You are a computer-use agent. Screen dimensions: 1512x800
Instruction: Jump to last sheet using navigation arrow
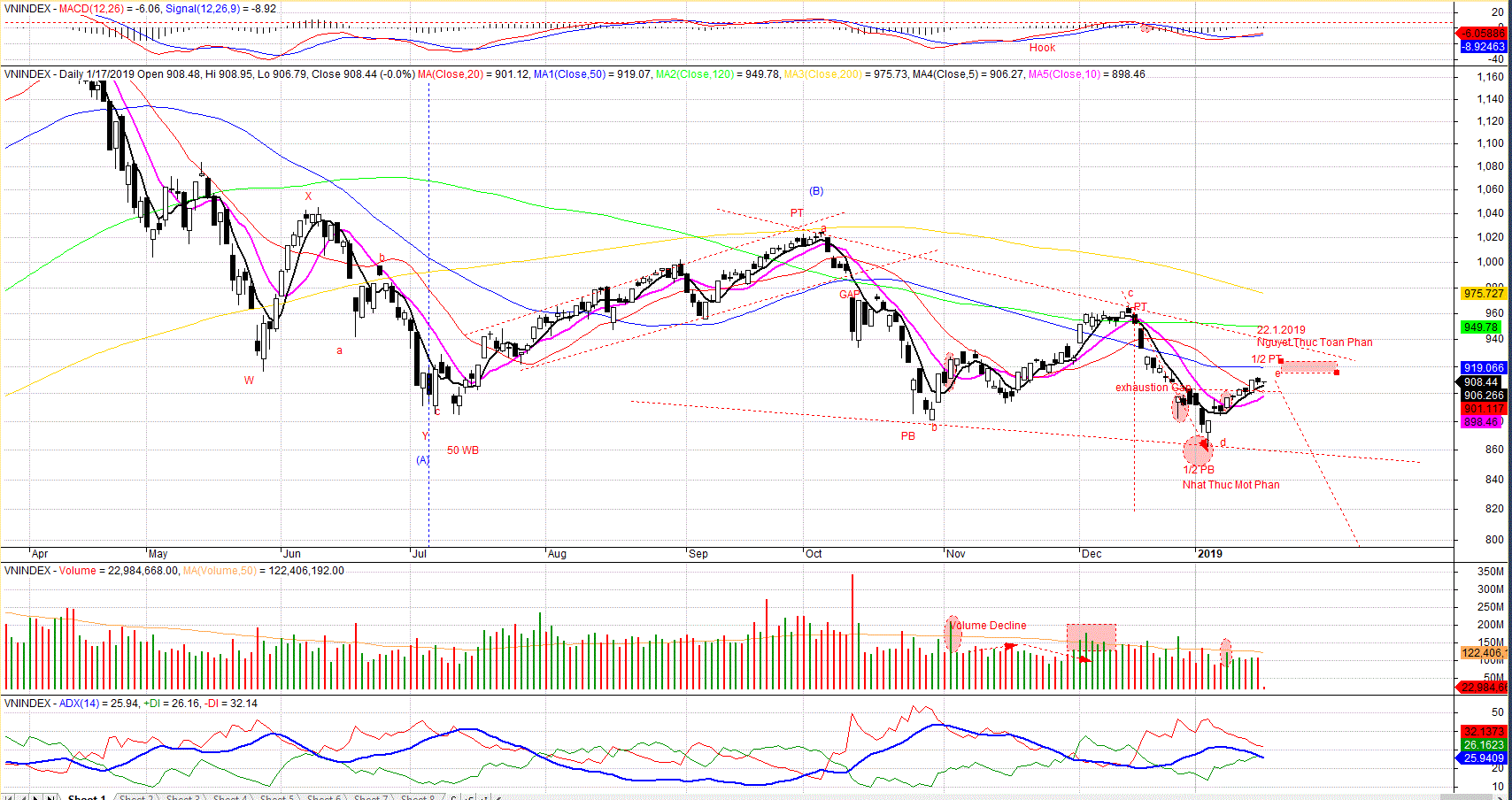pos(50,797)
